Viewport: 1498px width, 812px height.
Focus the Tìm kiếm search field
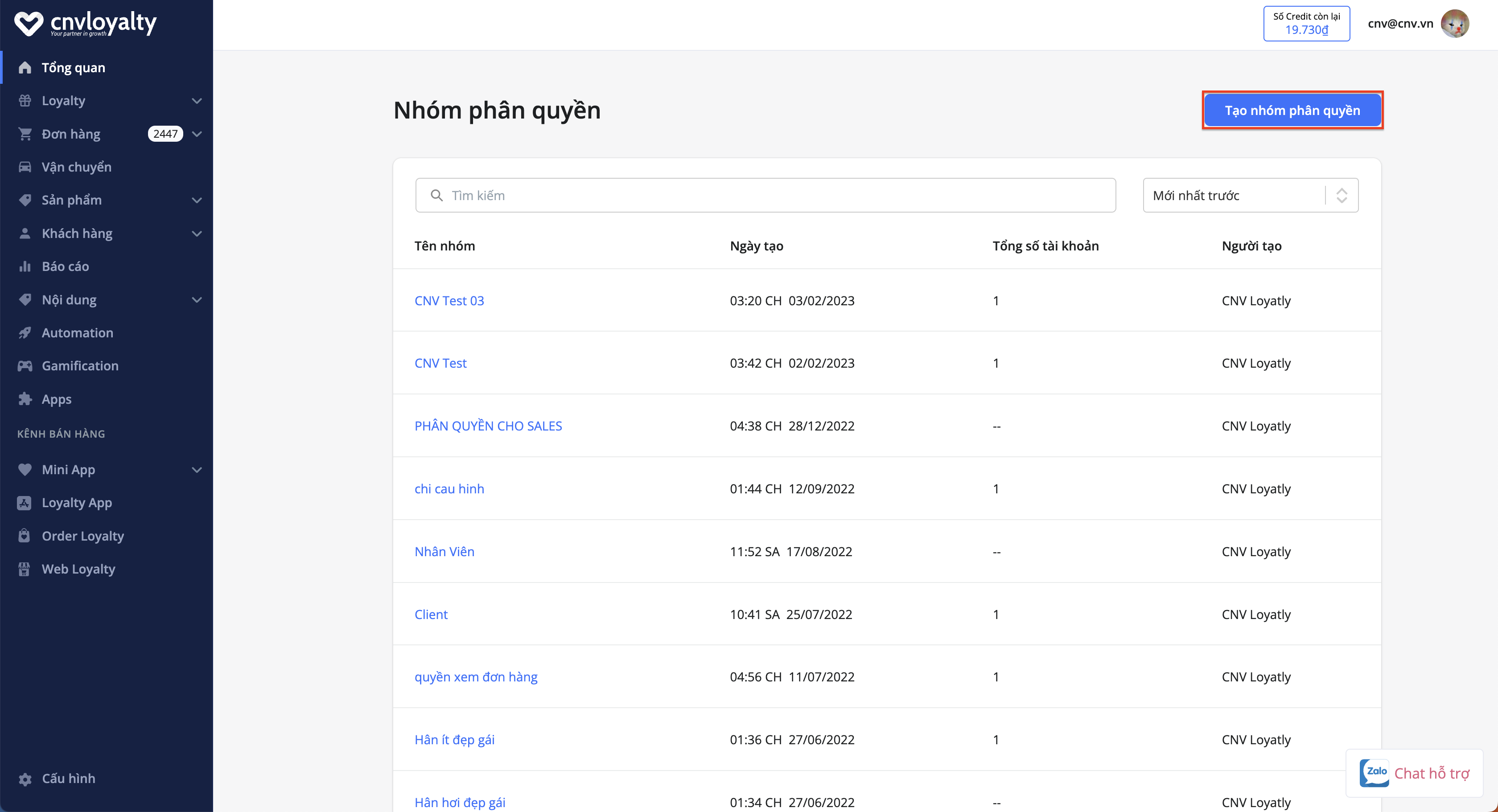765,195
